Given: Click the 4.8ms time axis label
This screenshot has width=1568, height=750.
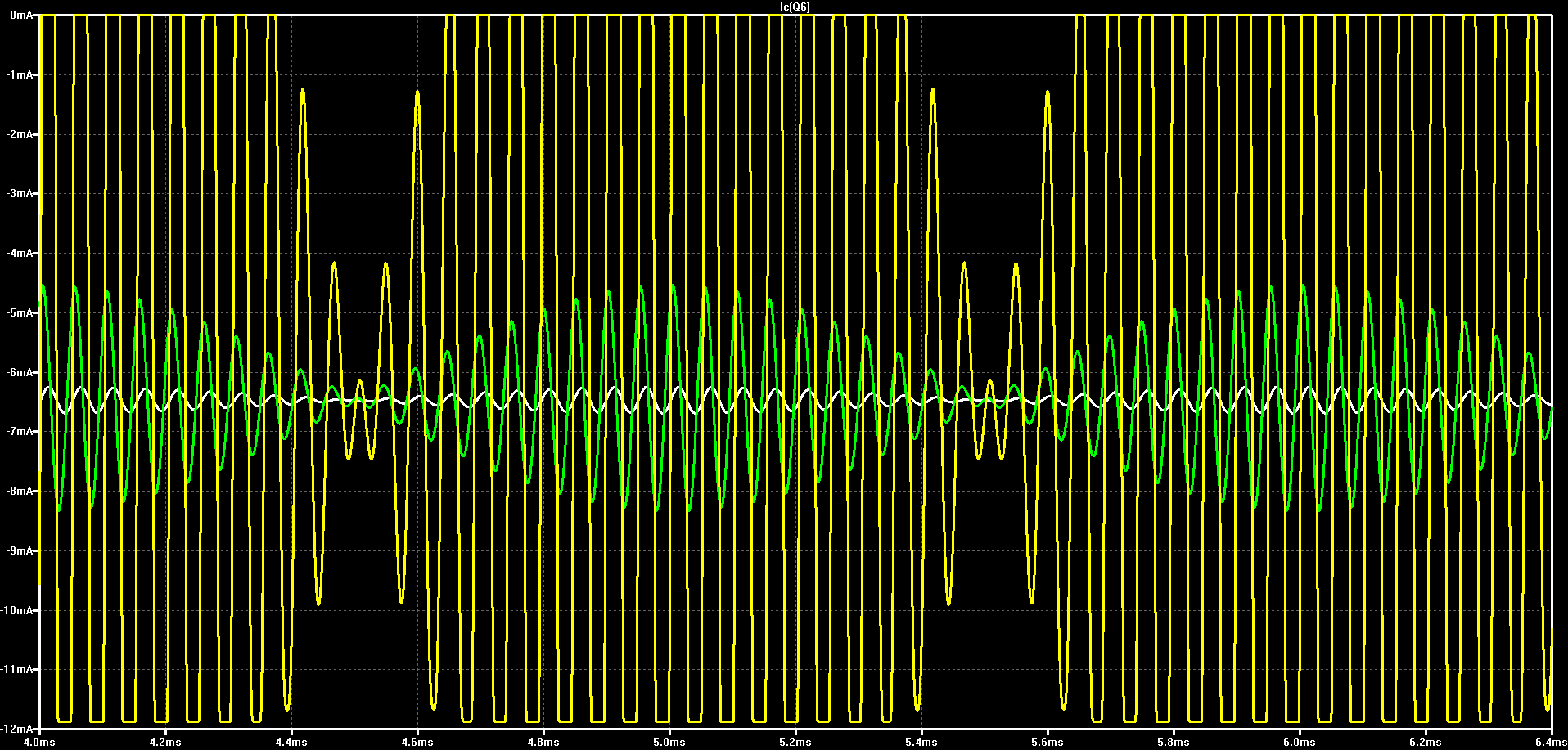Looking at the screenshot, I should [x=544, y=743].
